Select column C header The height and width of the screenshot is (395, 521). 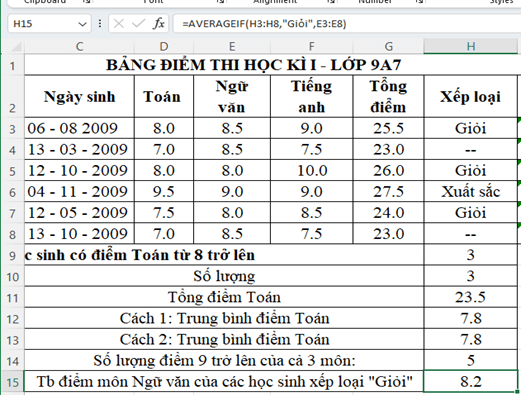[x=79, y=46]
